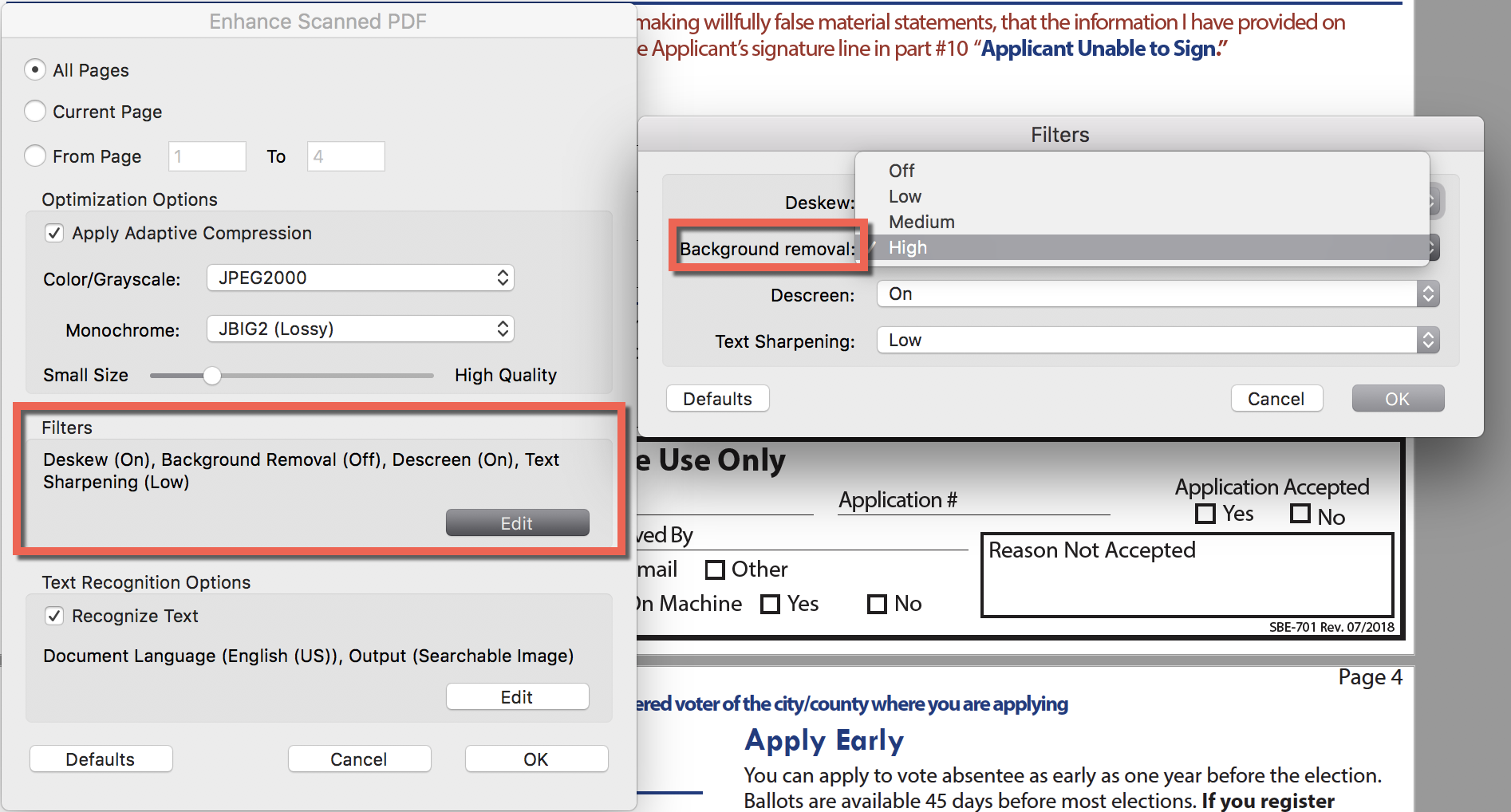
Task: Click Defaults in the Filters dialog
Action: tap(716, 398)
